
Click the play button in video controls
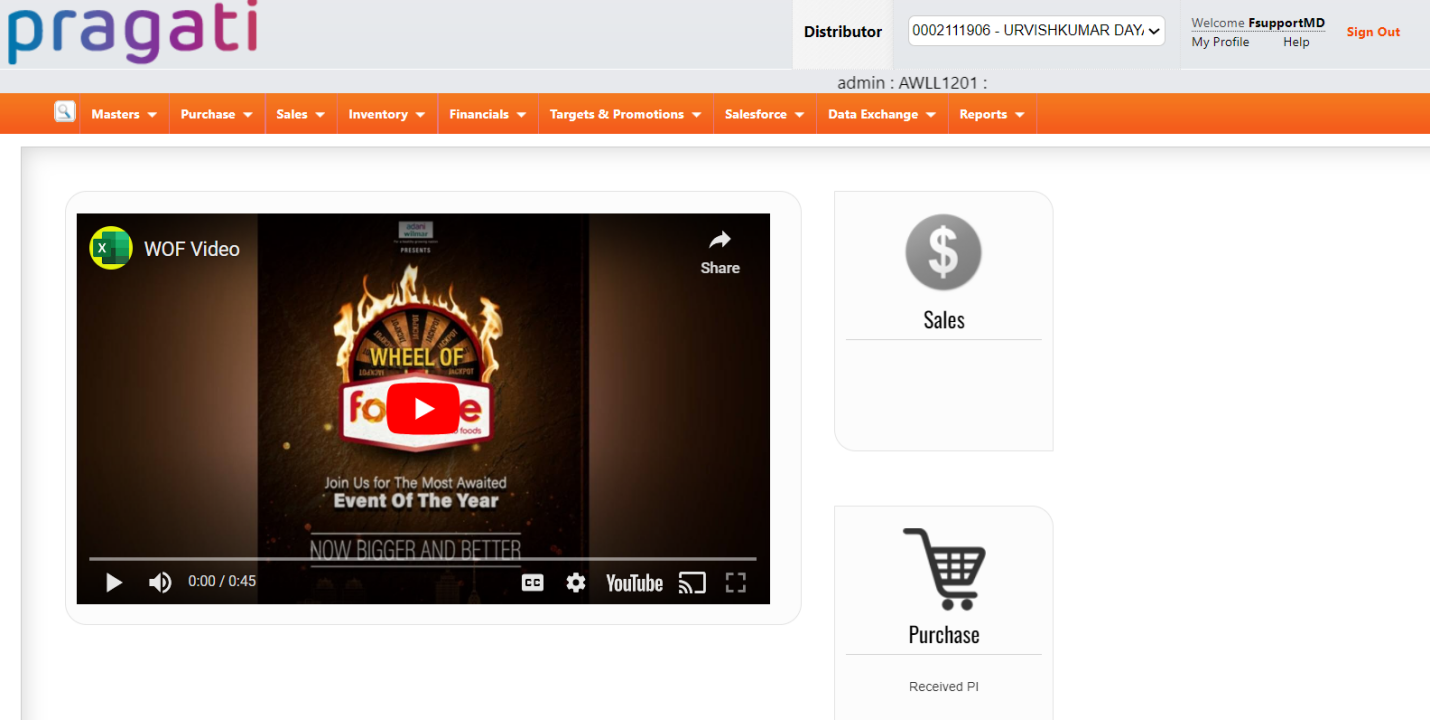(114, 582)
